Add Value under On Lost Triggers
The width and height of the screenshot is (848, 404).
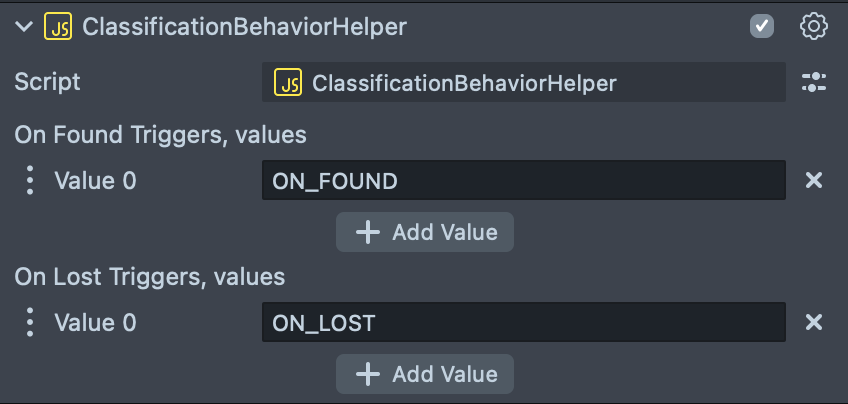click(x=425, y=374)
